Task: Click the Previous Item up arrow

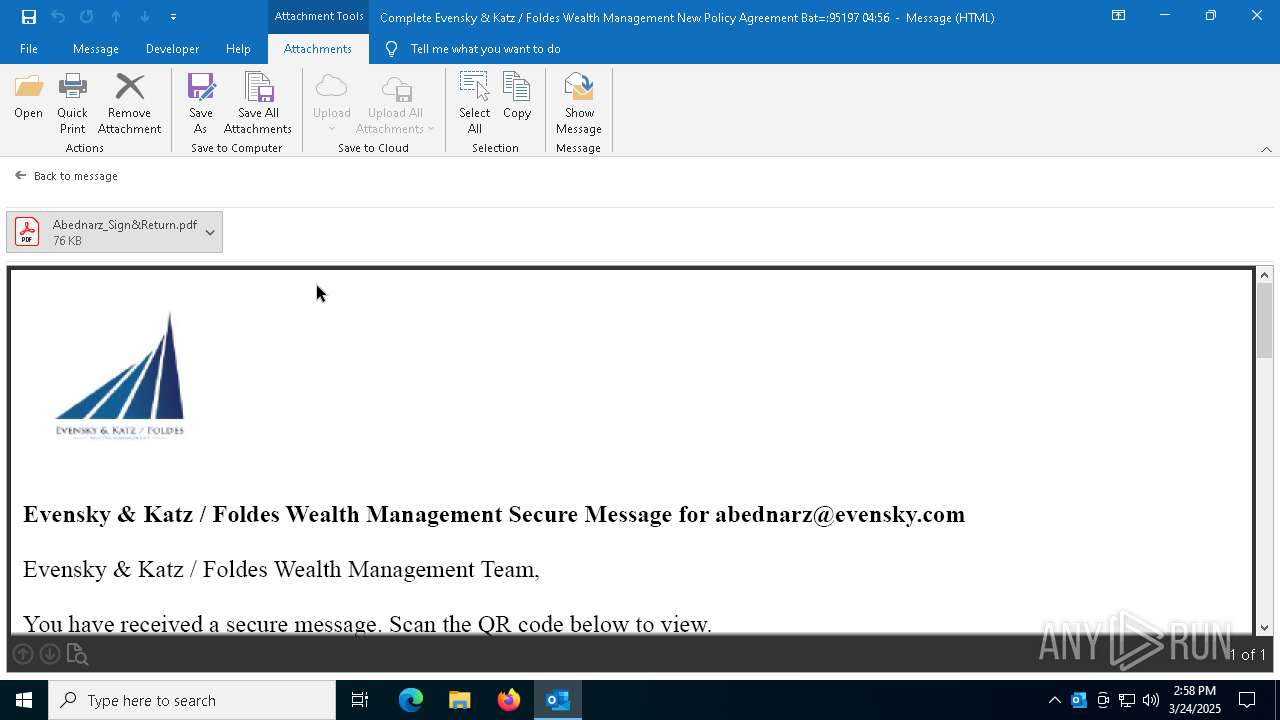Action: pos(116,17)
